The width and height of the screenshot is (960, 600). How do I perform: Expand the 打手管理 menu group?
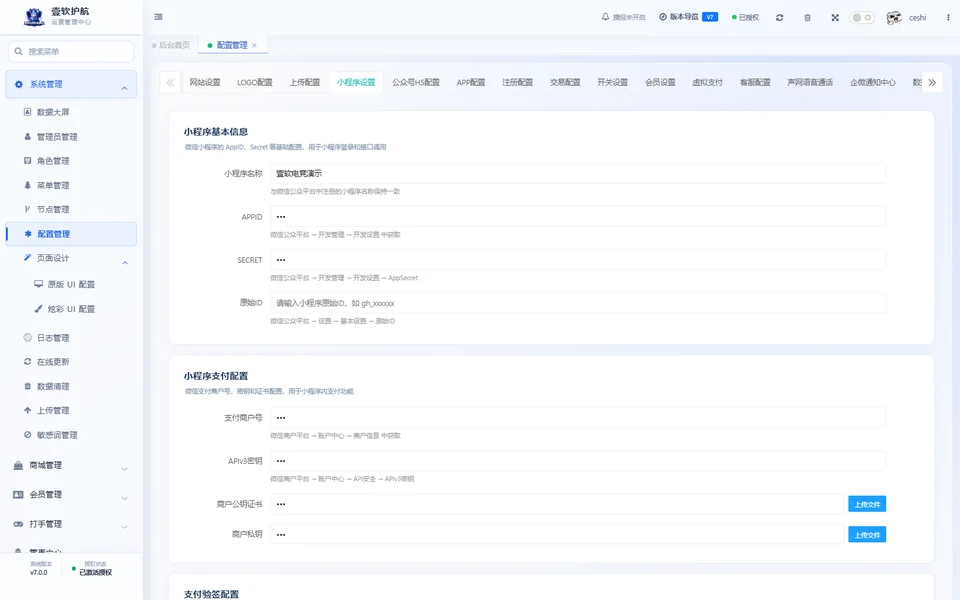pyautogui.click(x=71, y=525)
